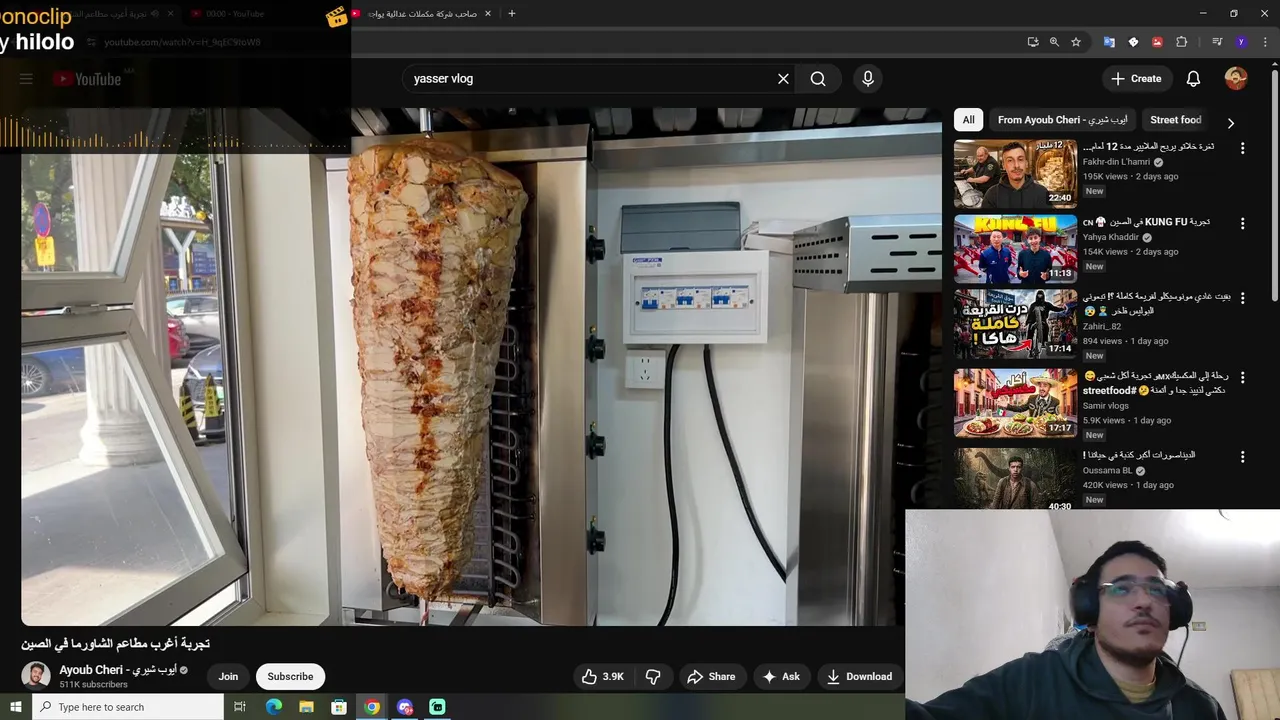Viewport: 1280px width, 720px height.
Task: Open the red image extension icon
Action: pyautogui.click(x=1157, y=42)
